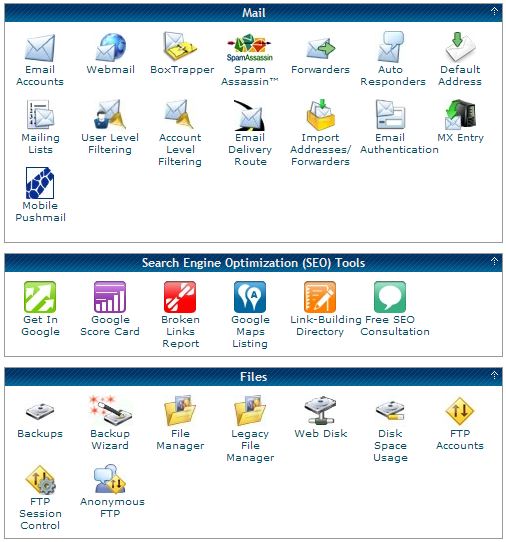The image size is (506, 542).
Task: Open Anonymous FTP icon
Action: pos(110,479)
